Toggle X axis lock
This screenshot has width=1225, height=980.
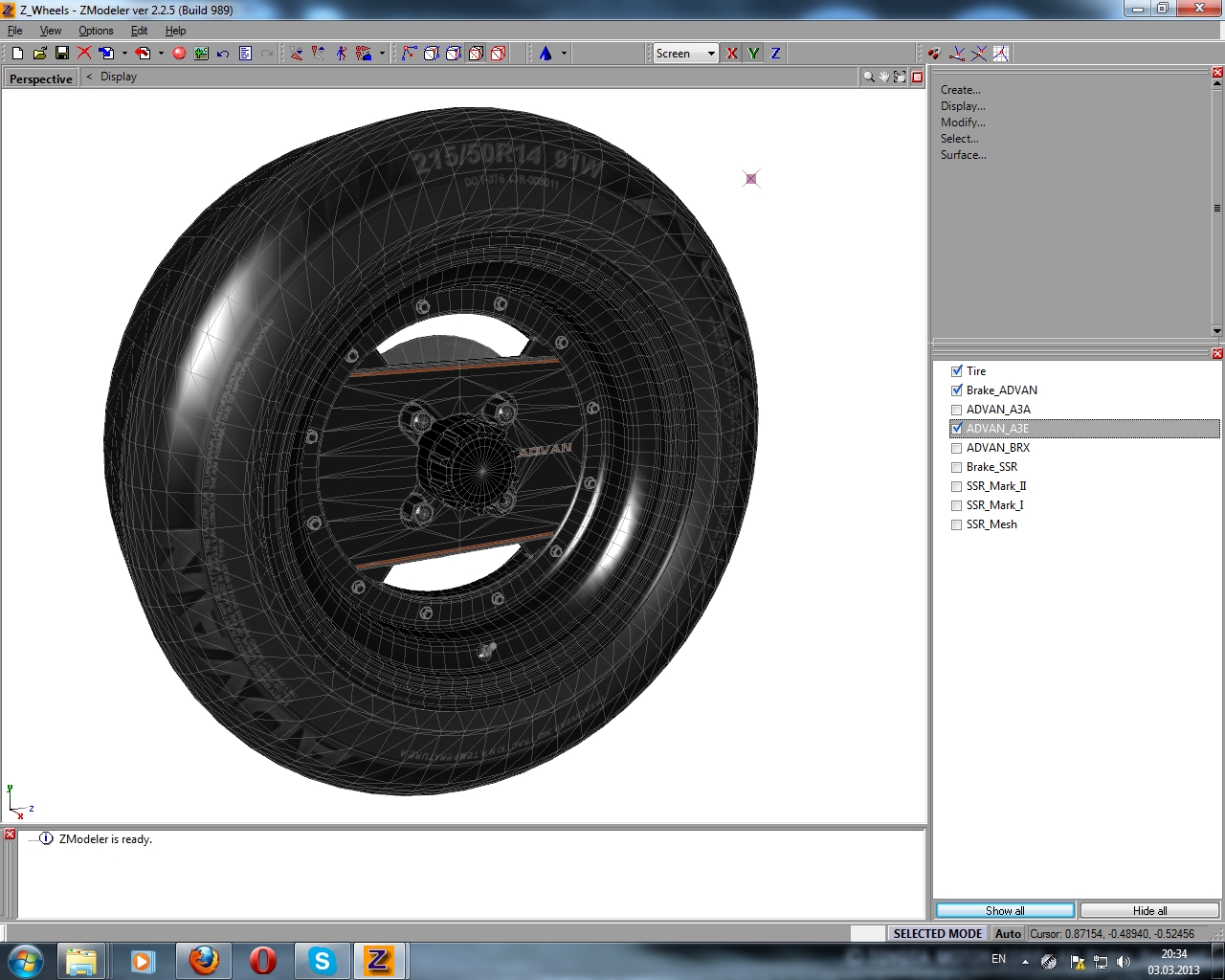click(732, 54)
